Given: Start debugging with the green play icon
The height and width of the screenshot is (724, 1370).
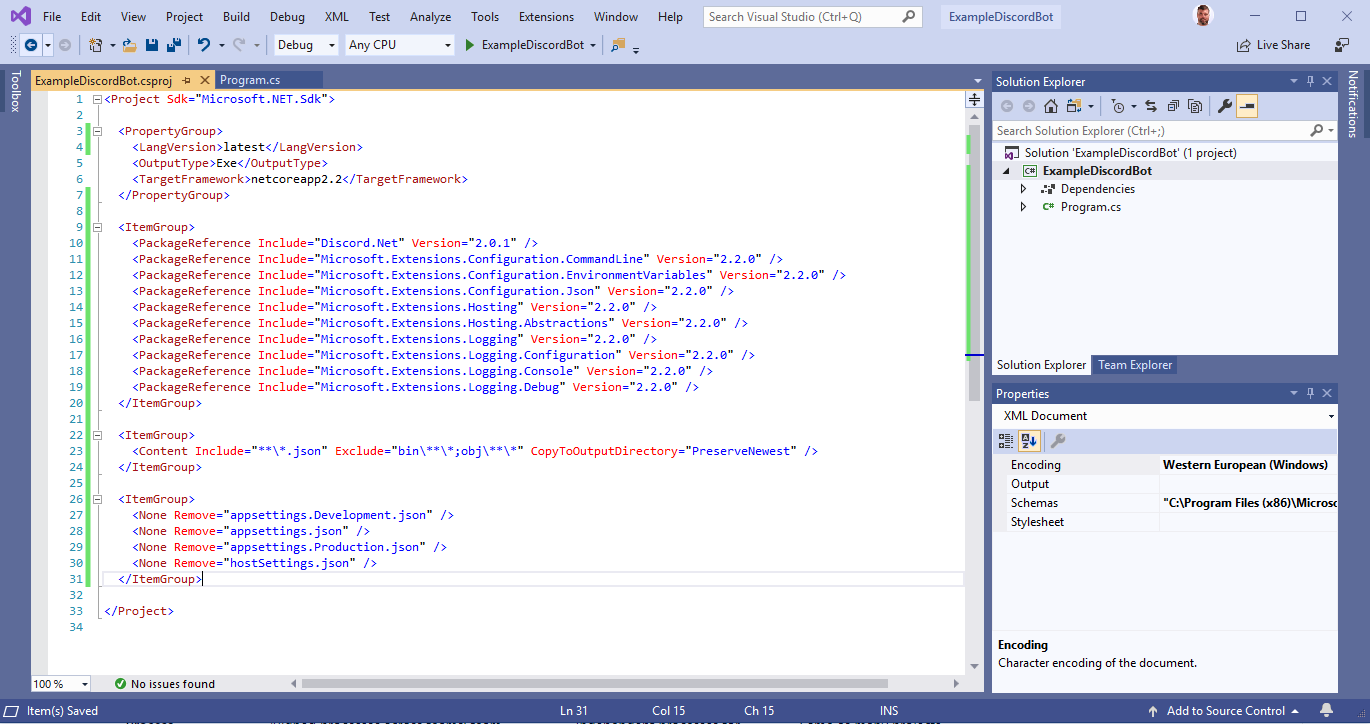Looking at the screenshot, I should (x=469, y=45).
